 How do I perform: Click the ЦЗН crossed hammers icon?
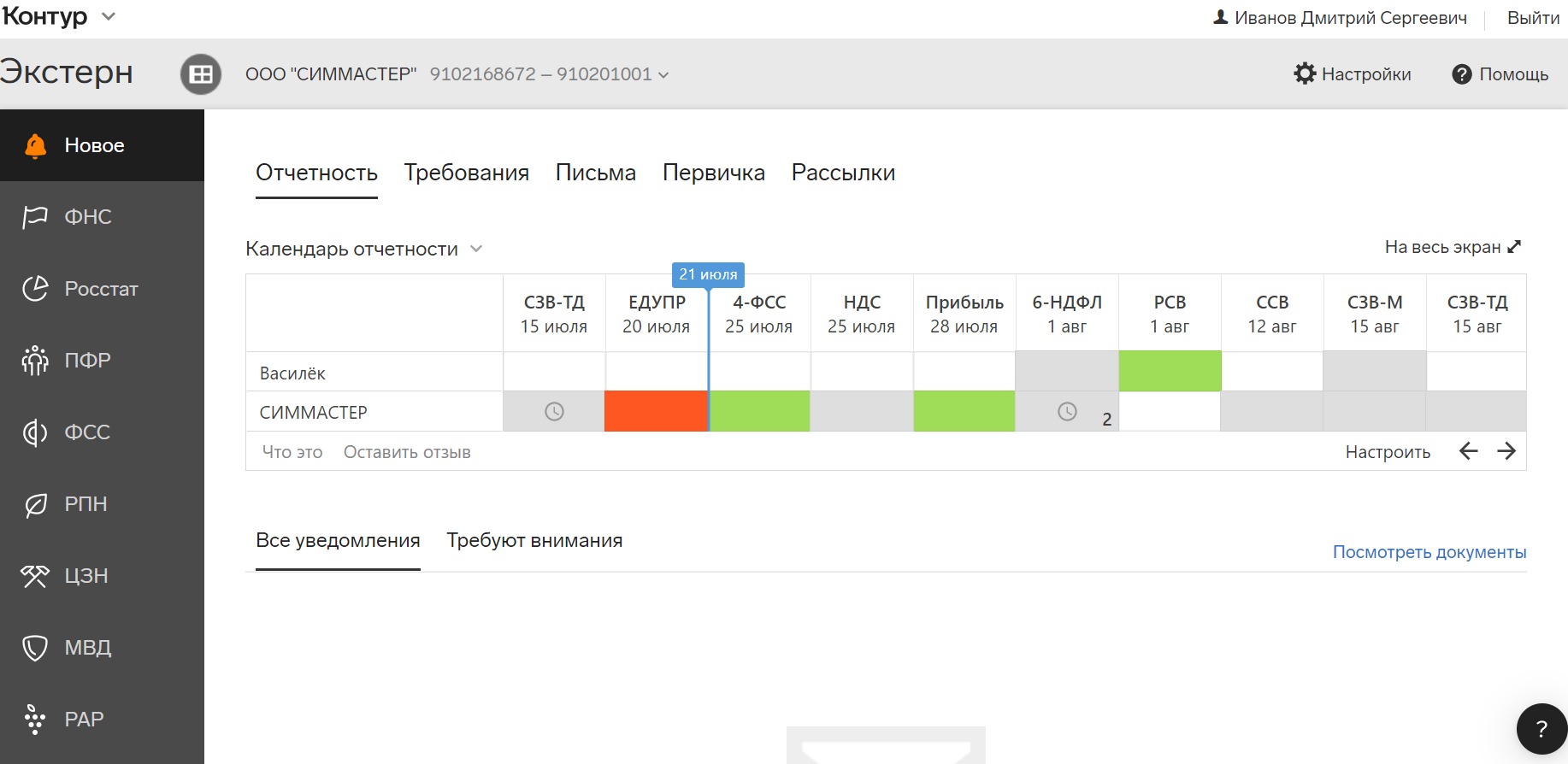[x=35, y=576]
